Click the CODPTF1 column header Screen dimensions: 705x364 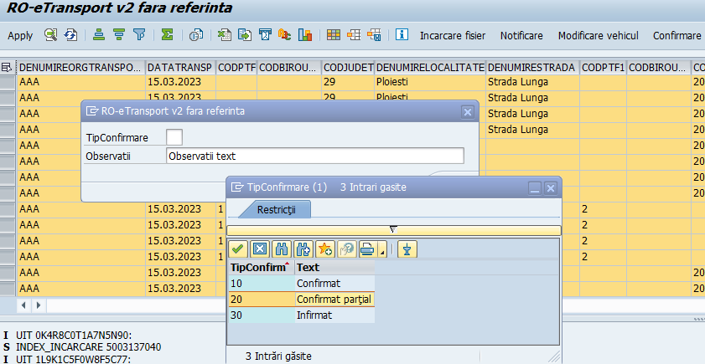pyautogui.click(x=603, y=67)
